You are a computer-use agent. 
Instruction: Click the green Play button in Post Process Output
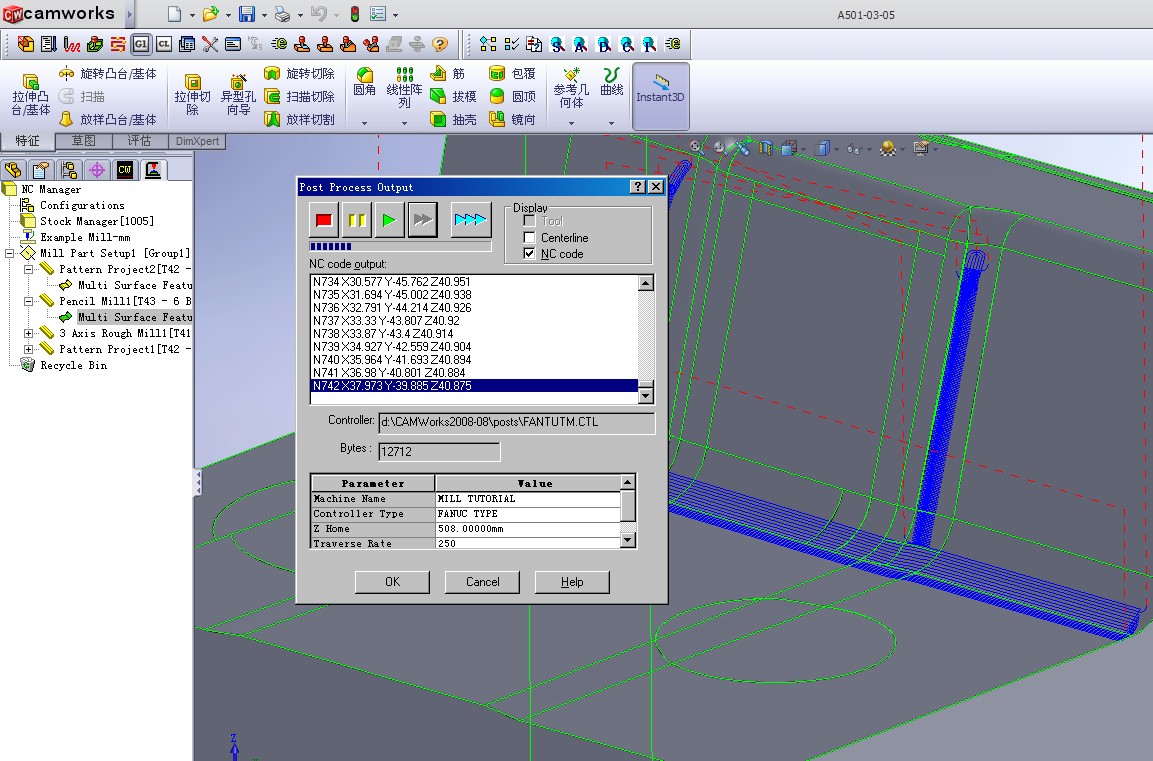(x=390, y=220)
